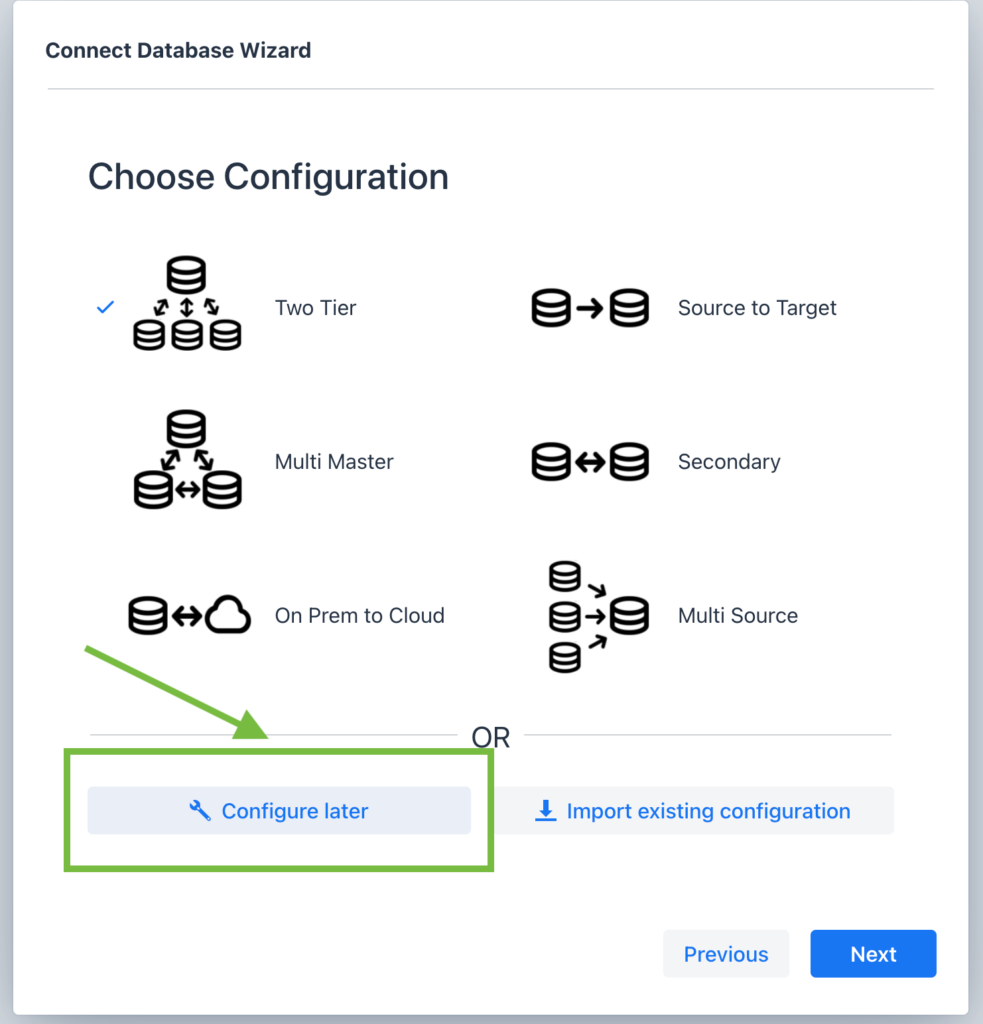Image resolution: width=983 pixels, height=1024 pixels.
Task: Choose the Secondary configuration option
Action: [x=729, y=461]
